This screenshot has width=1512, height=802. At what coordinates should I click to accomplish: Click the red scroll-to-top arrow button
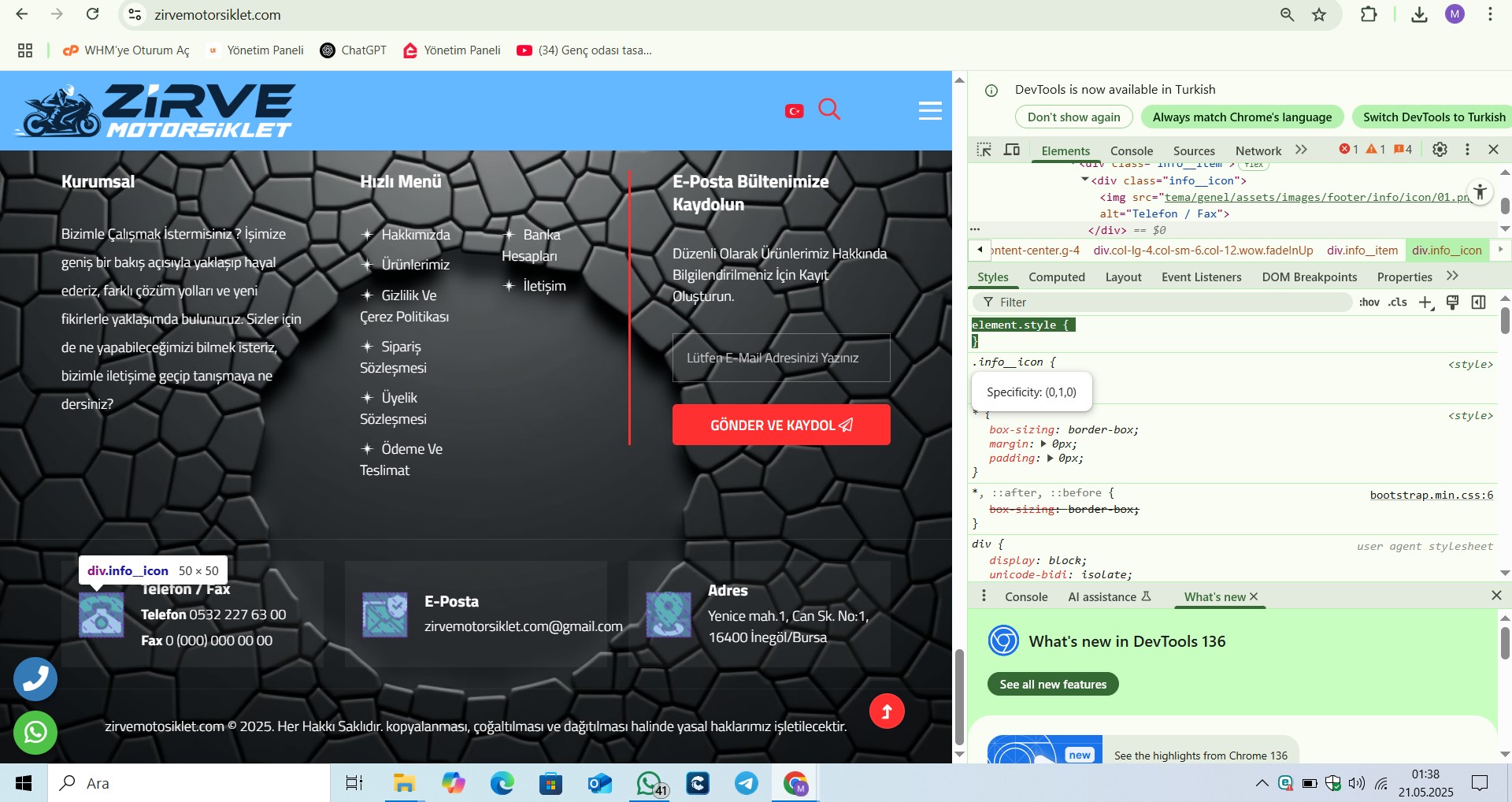point(887,711)
